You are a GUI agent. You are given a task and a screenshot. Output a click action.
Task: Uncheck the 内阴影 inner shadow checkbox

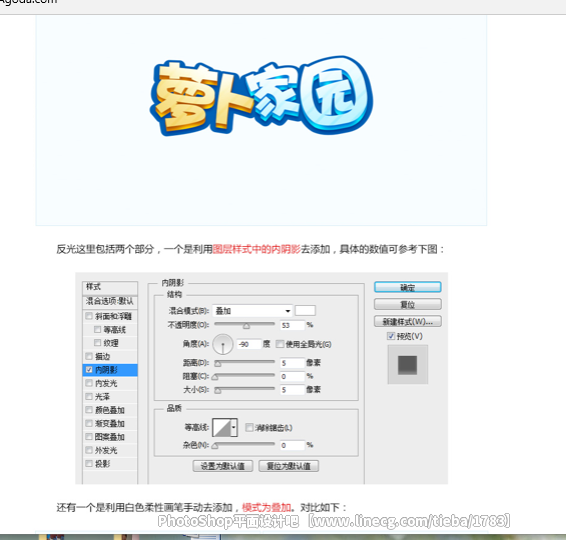(x=89, y=370)
